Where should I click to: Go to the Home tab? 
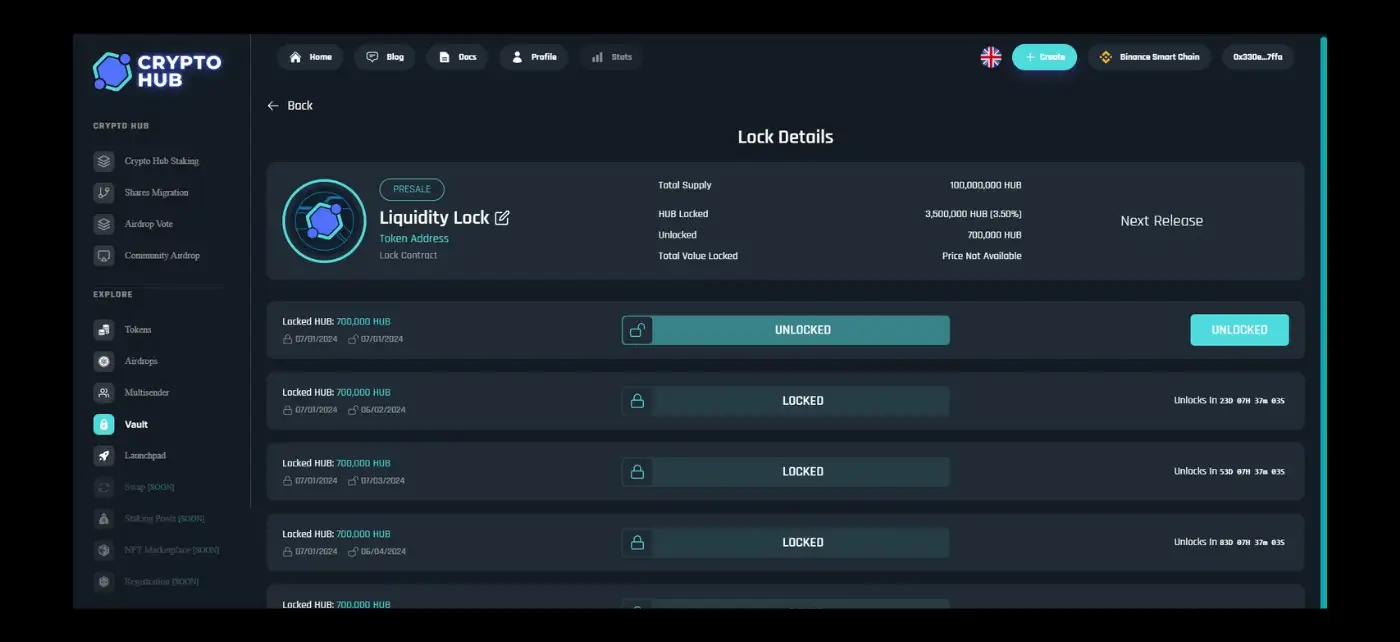310,57
